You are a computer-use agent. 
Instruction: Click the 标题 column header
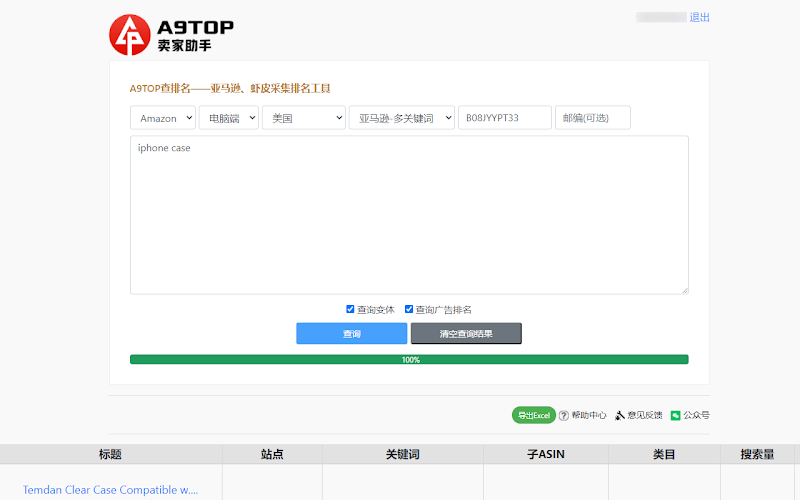110,454
